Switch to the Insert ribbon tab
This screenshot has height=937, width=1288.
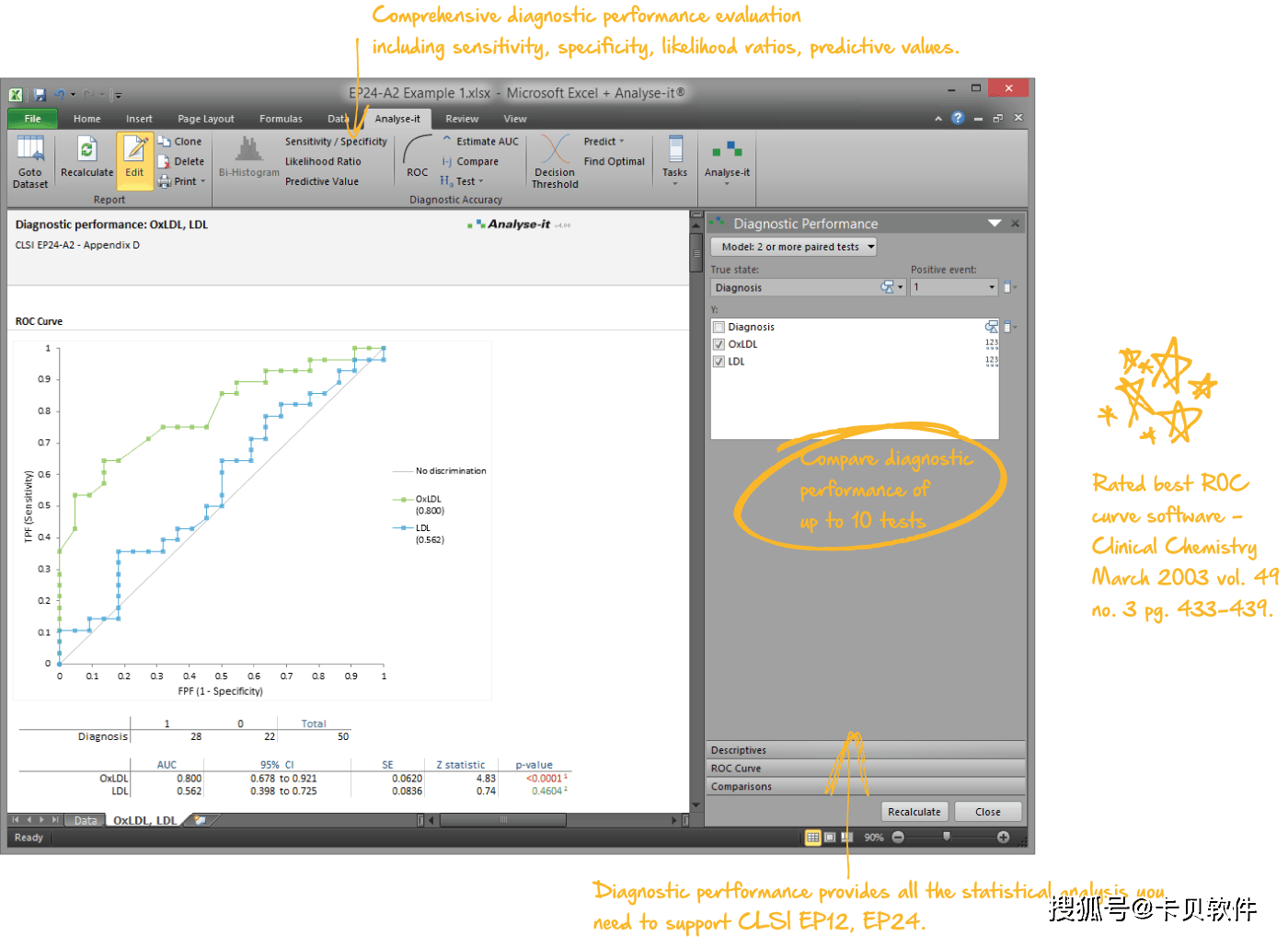(139, 119)
